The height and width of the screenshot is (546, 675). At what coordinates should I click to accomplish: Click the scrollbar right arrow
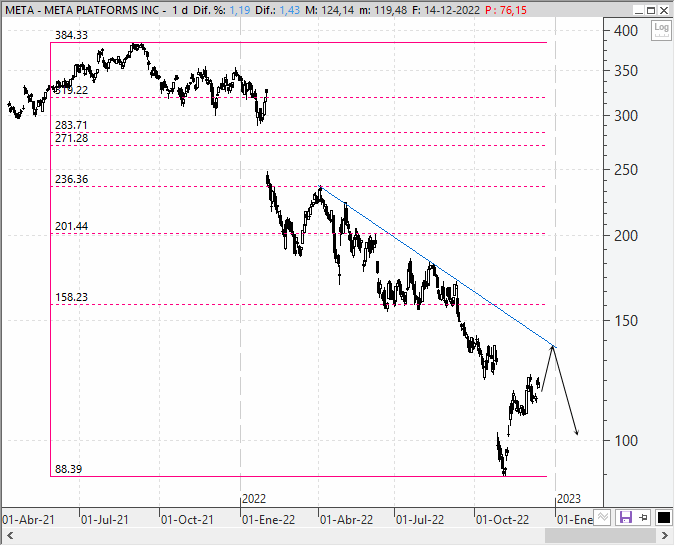pos(665,536)
